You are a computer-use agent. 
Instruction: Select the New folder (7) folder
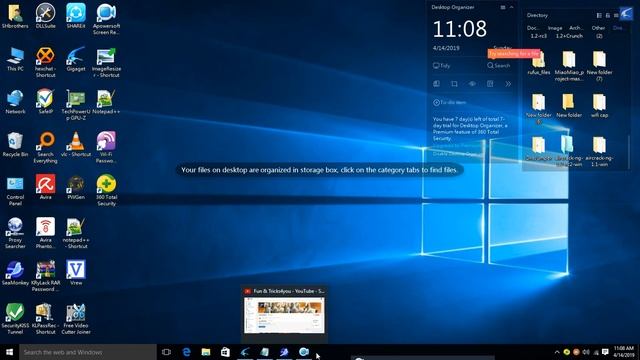coord(599,65)
